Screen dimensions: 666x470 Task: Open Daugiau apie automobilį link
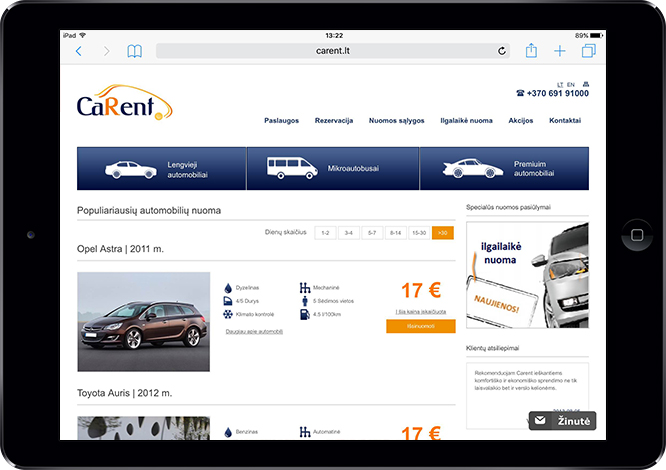click(254, 332)
